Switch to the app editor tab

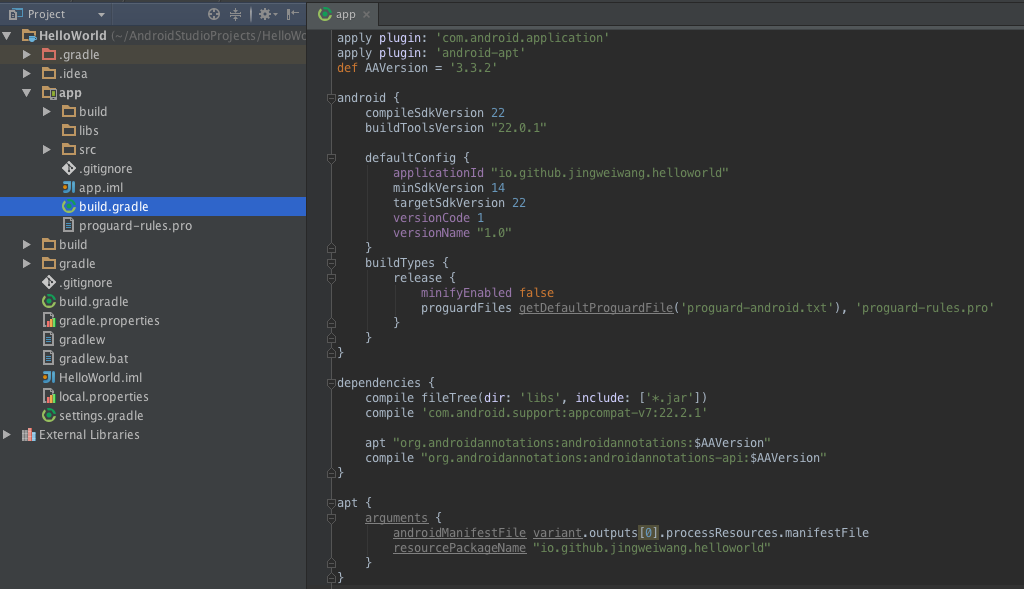(344, 14)
